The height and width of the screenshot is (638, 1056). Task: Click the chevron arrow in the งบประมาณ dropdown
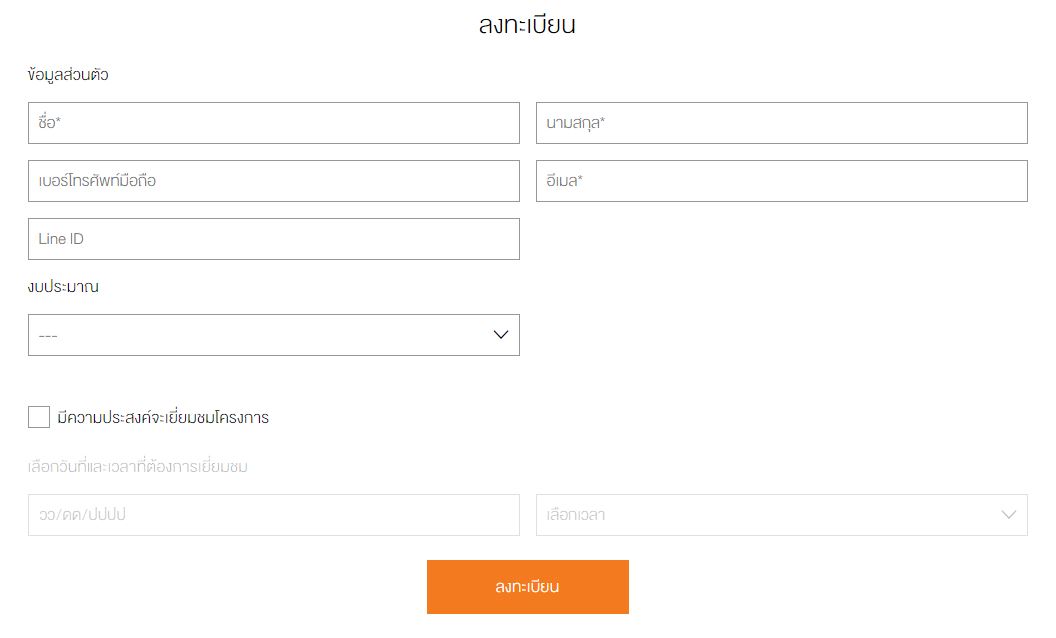point(500,335)
